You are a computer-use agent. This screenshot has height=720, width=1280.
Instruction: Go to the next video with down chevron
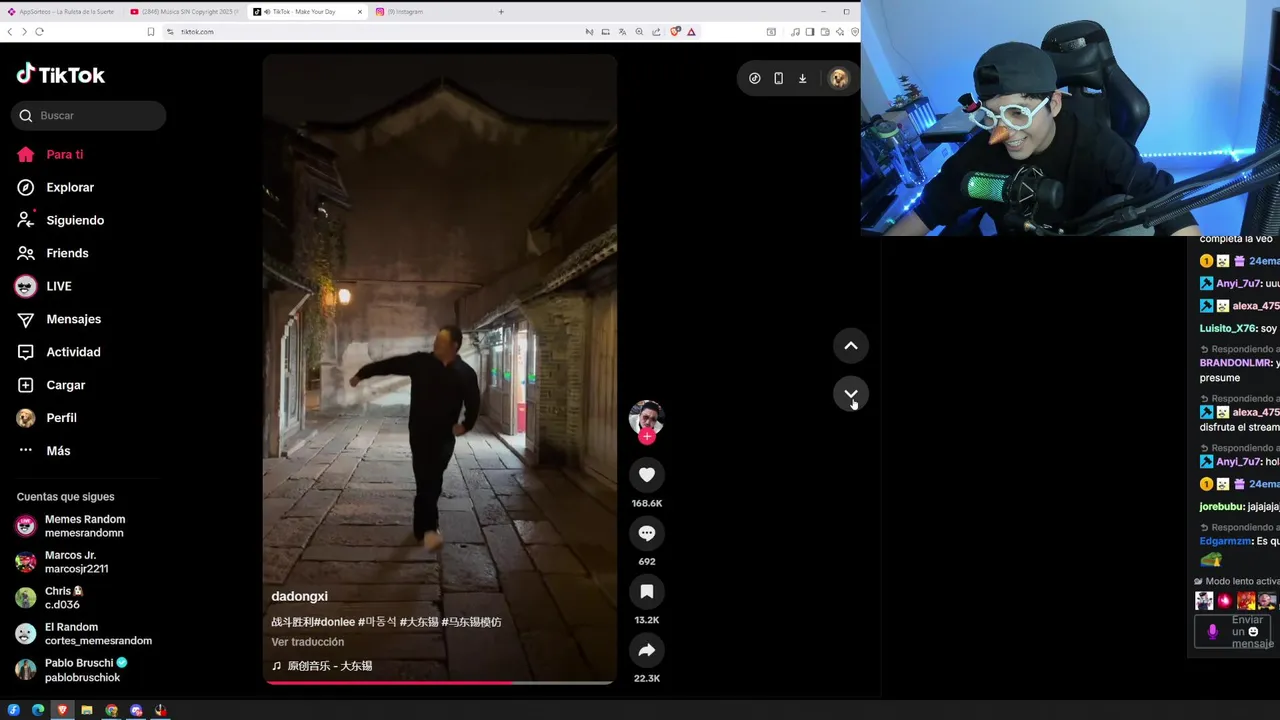tap(851, 394)
